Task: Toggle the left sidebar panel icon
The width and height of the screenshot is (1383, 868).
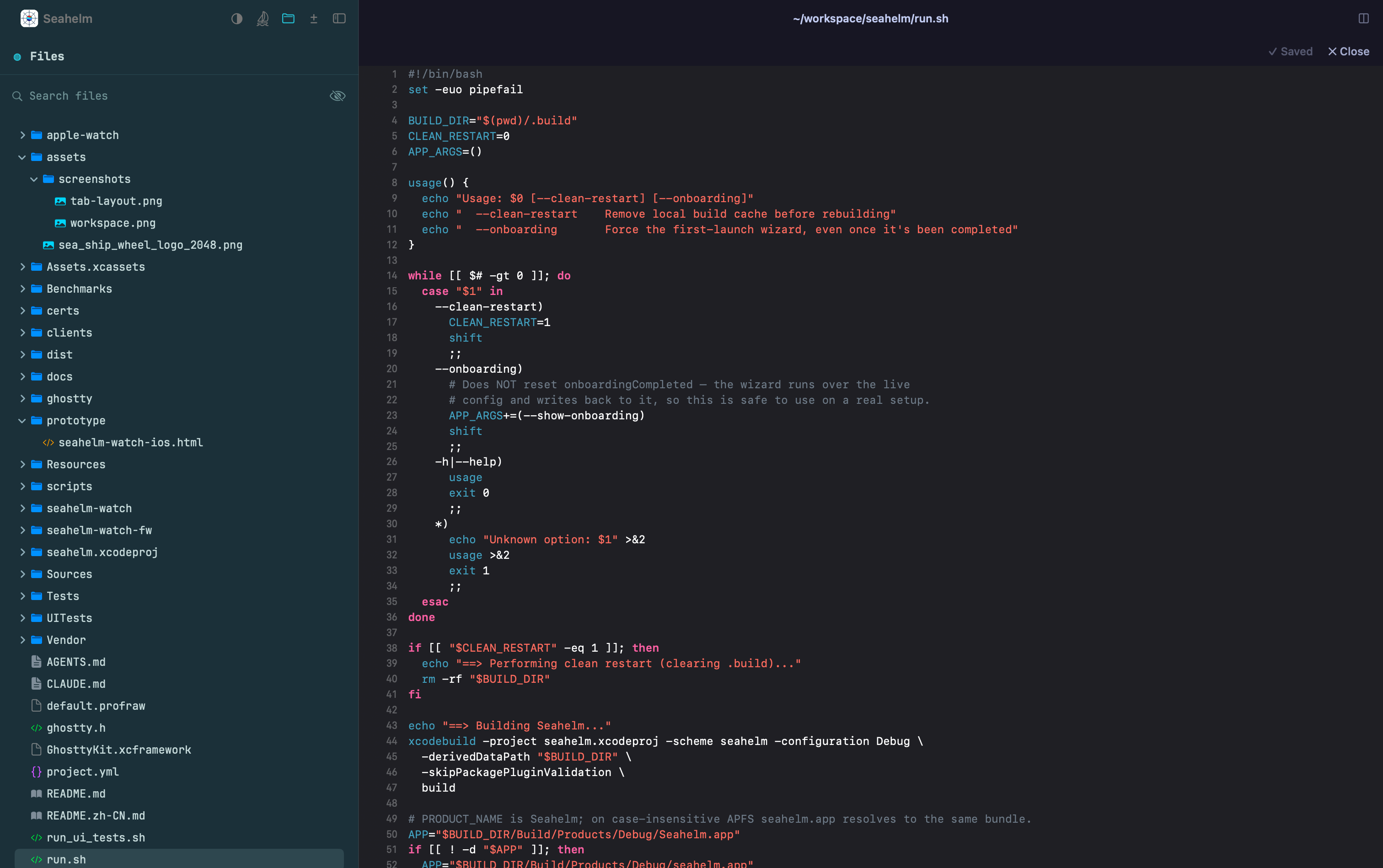Action: pyautogui.click(x=339, y=18)
